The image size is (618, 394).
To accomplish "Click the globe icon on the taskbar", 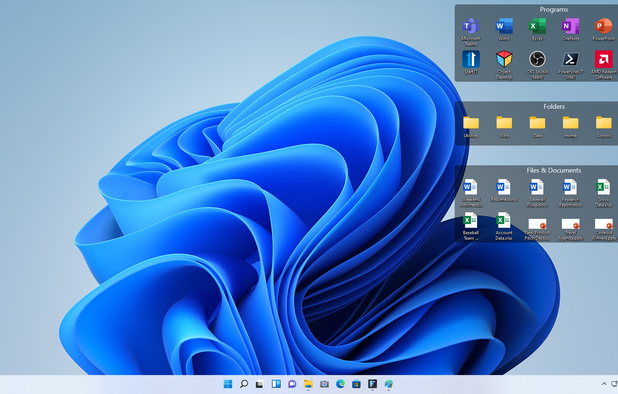I will click(389, 384).
